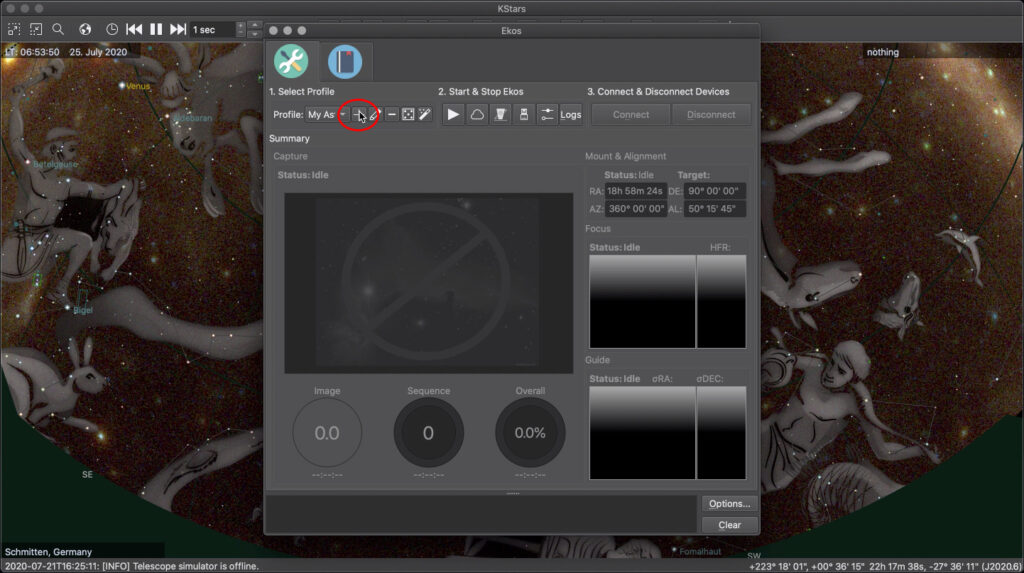Viewport: 1024px width, 573px height.
Task: Start Ekos with the play button
Action: pos(453,114)
